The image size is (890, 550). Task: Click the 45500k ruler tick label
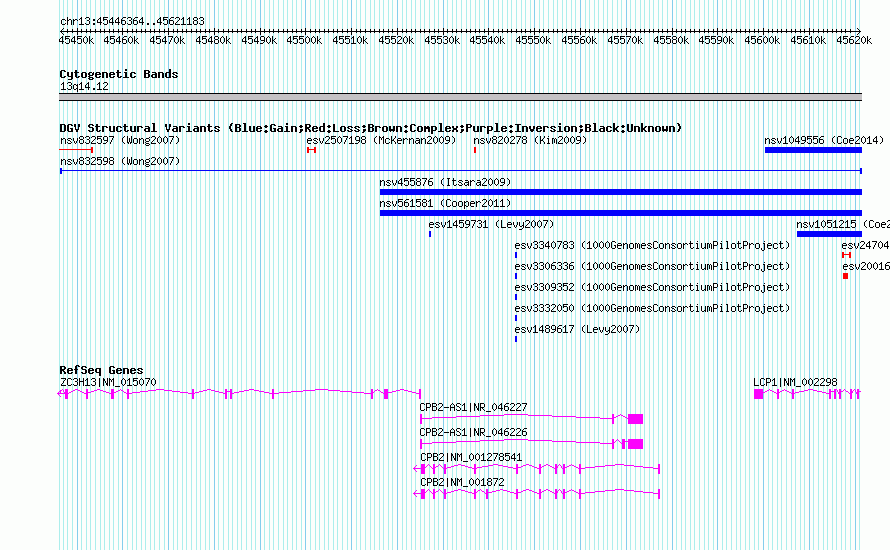tap(304, 41)
